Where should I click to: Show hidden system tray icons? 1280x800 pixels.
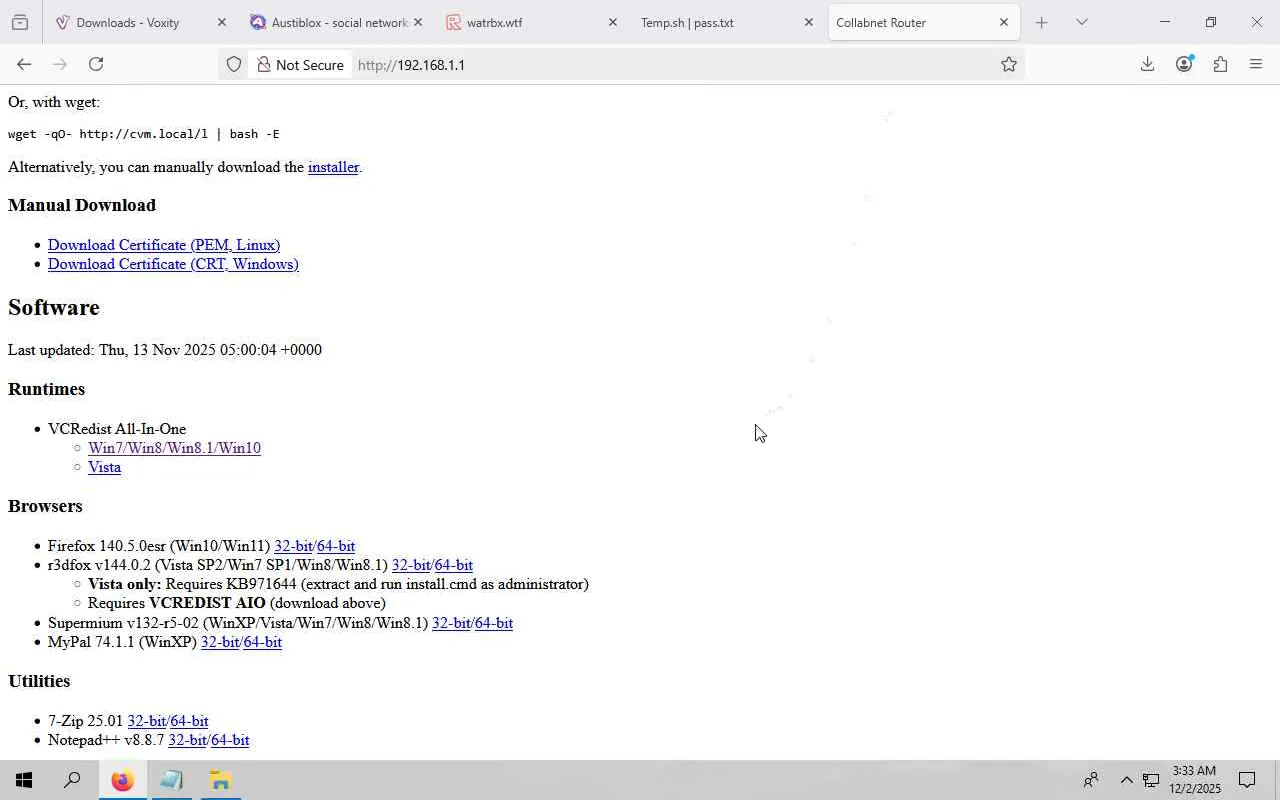(x=1126, y=780)
